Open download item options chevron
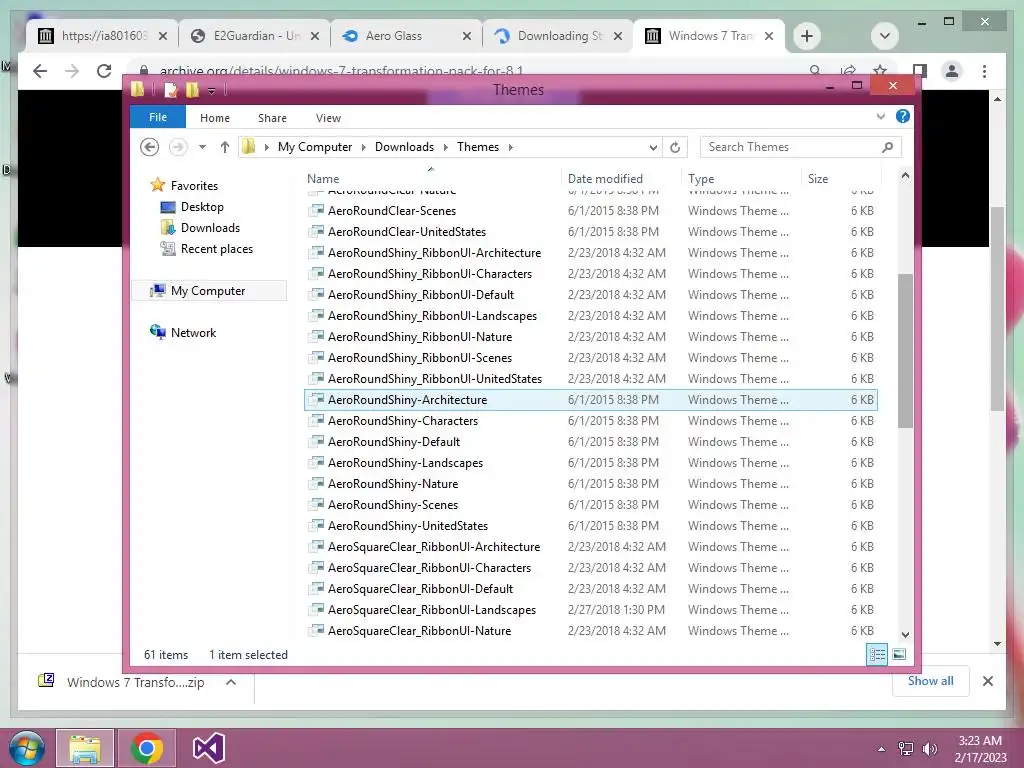The image size is (1024, 768). [x=231, y=682]
